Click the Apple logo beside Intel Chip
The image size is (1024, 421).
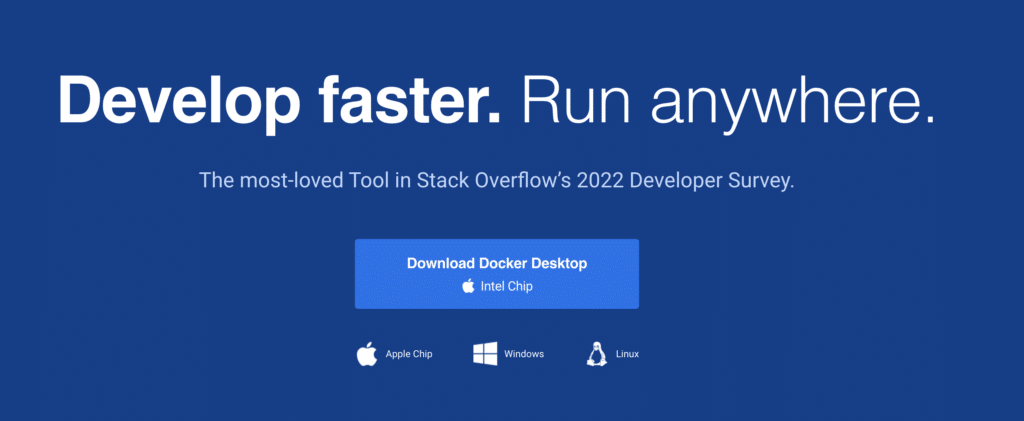tap(468, 285)
